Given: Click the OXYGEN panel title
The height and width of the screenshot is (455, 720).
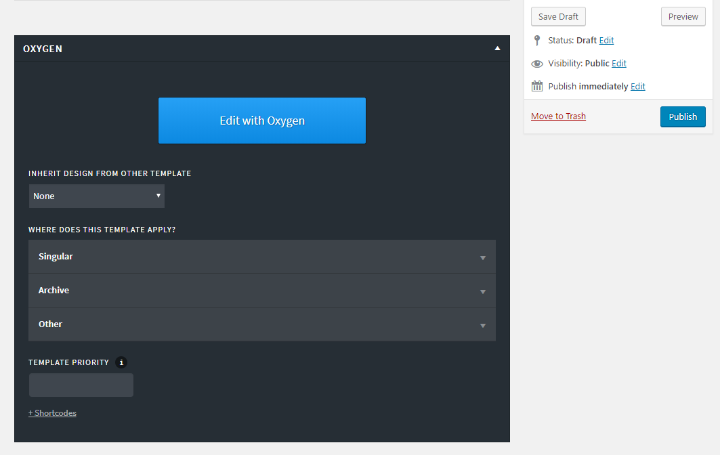Looking at the screenshot, I should click(43, 49).
